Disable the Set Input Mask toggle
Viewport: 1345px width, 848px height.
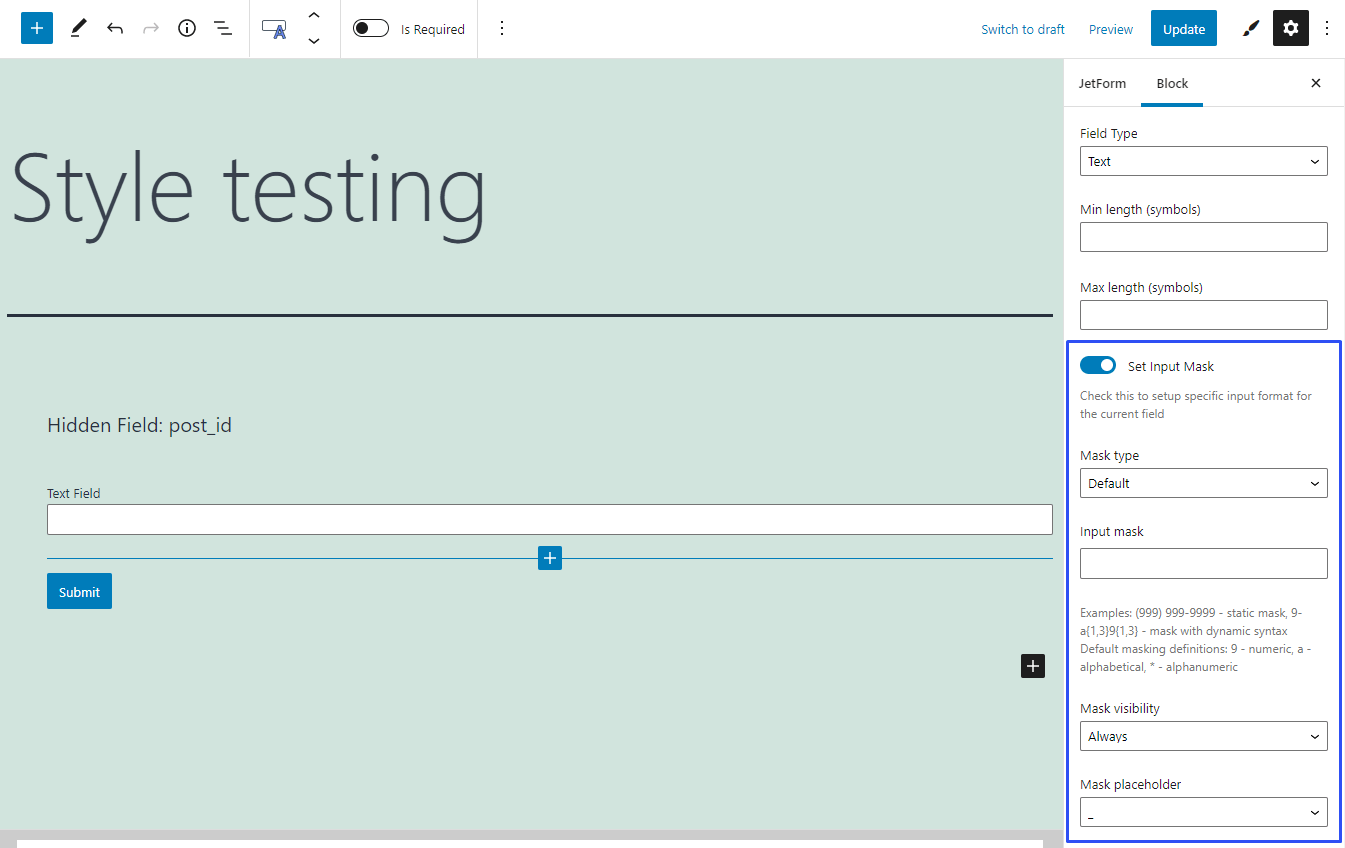tap(1097, 365)
